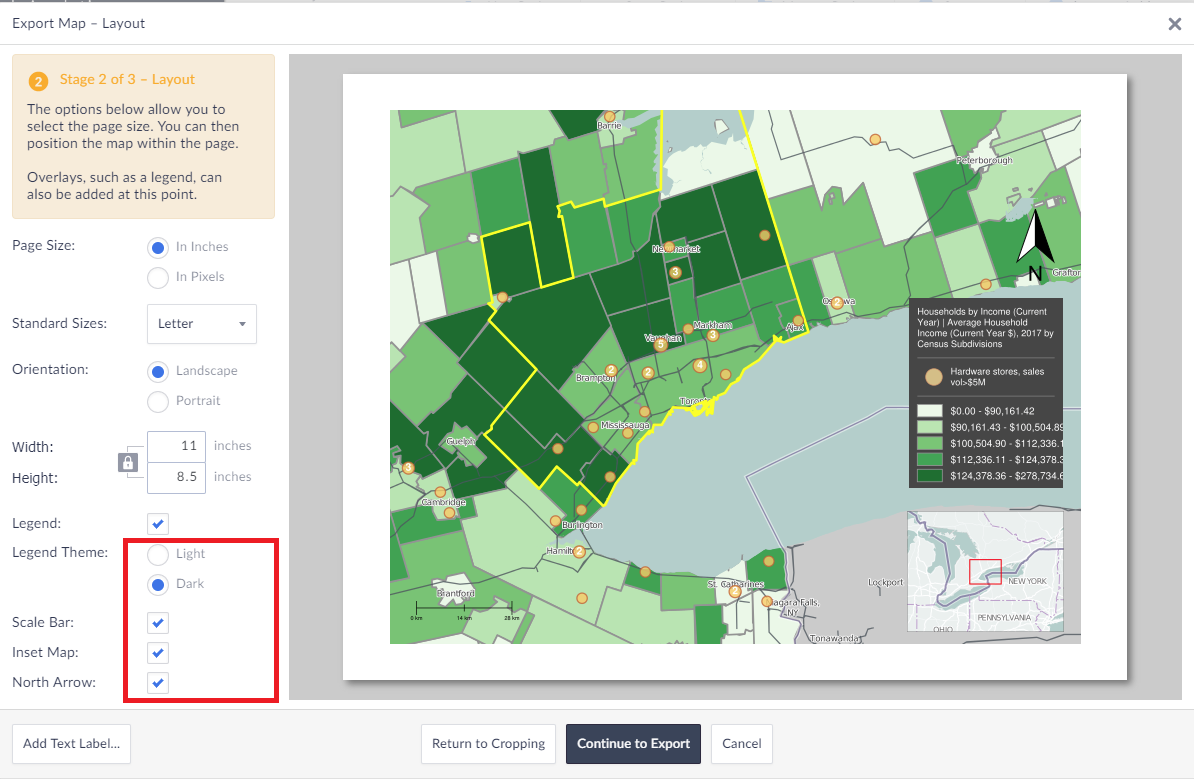
Task: Click the stage 2 number badge
Action: coord(39,81)
